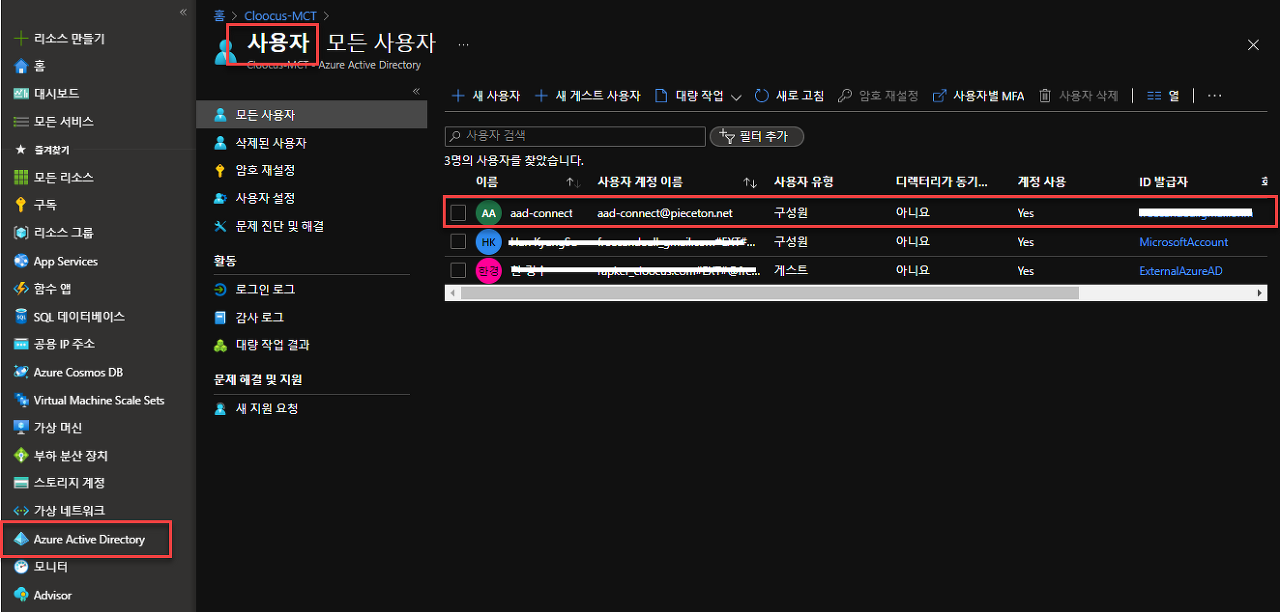Click the Azure Active Directory pyramid icon

[x=21, y=539]
